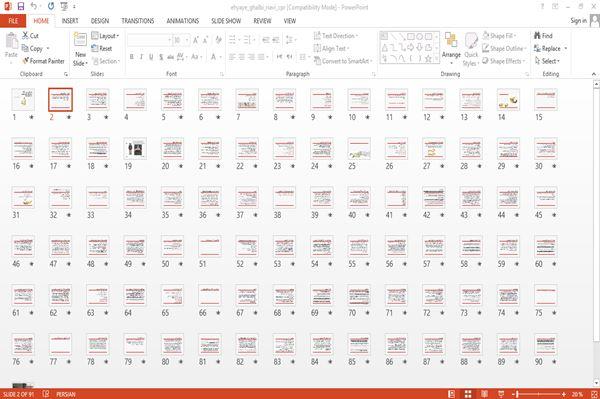Open the New Slide dropdown menu

click(80, 59)
